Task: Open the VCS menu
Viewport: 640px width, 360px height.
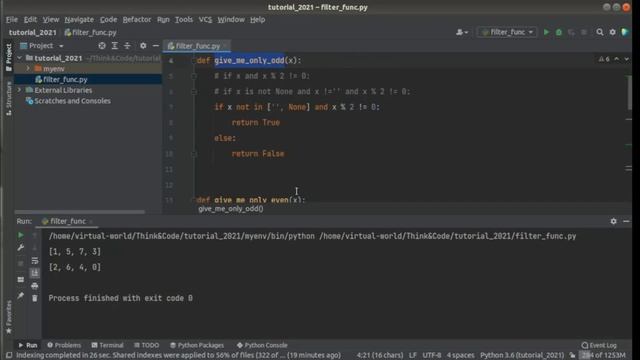Action: [x=205, y=19]
